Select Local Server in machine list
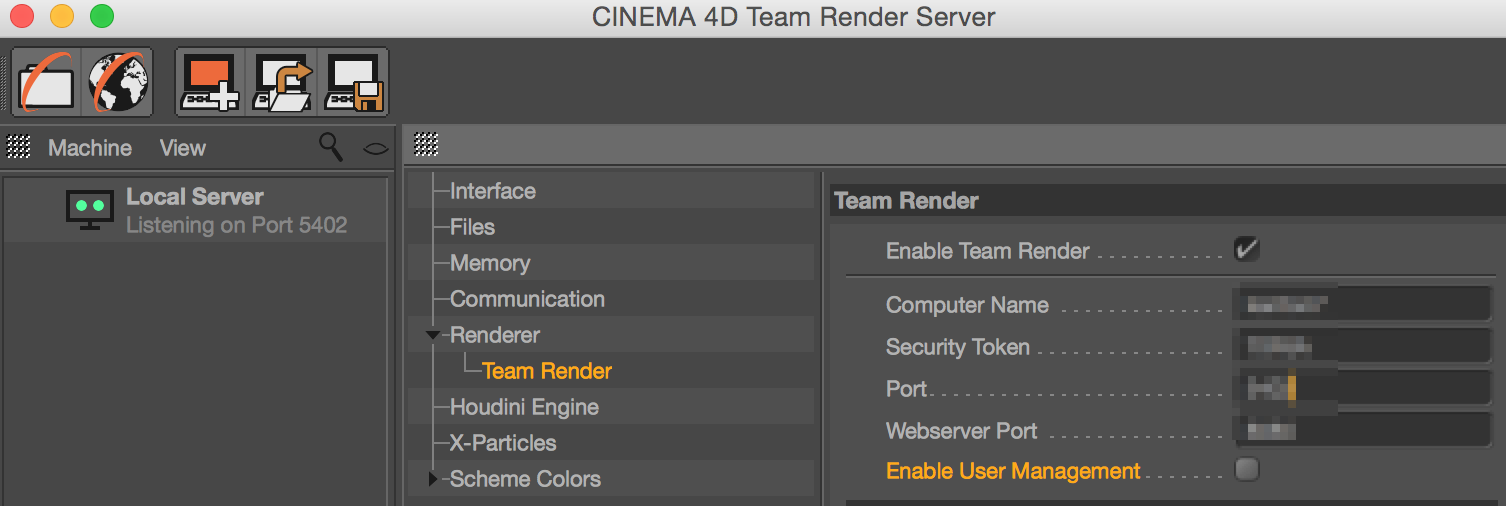This screenshot has width=1506, height=506. (195, 210)
